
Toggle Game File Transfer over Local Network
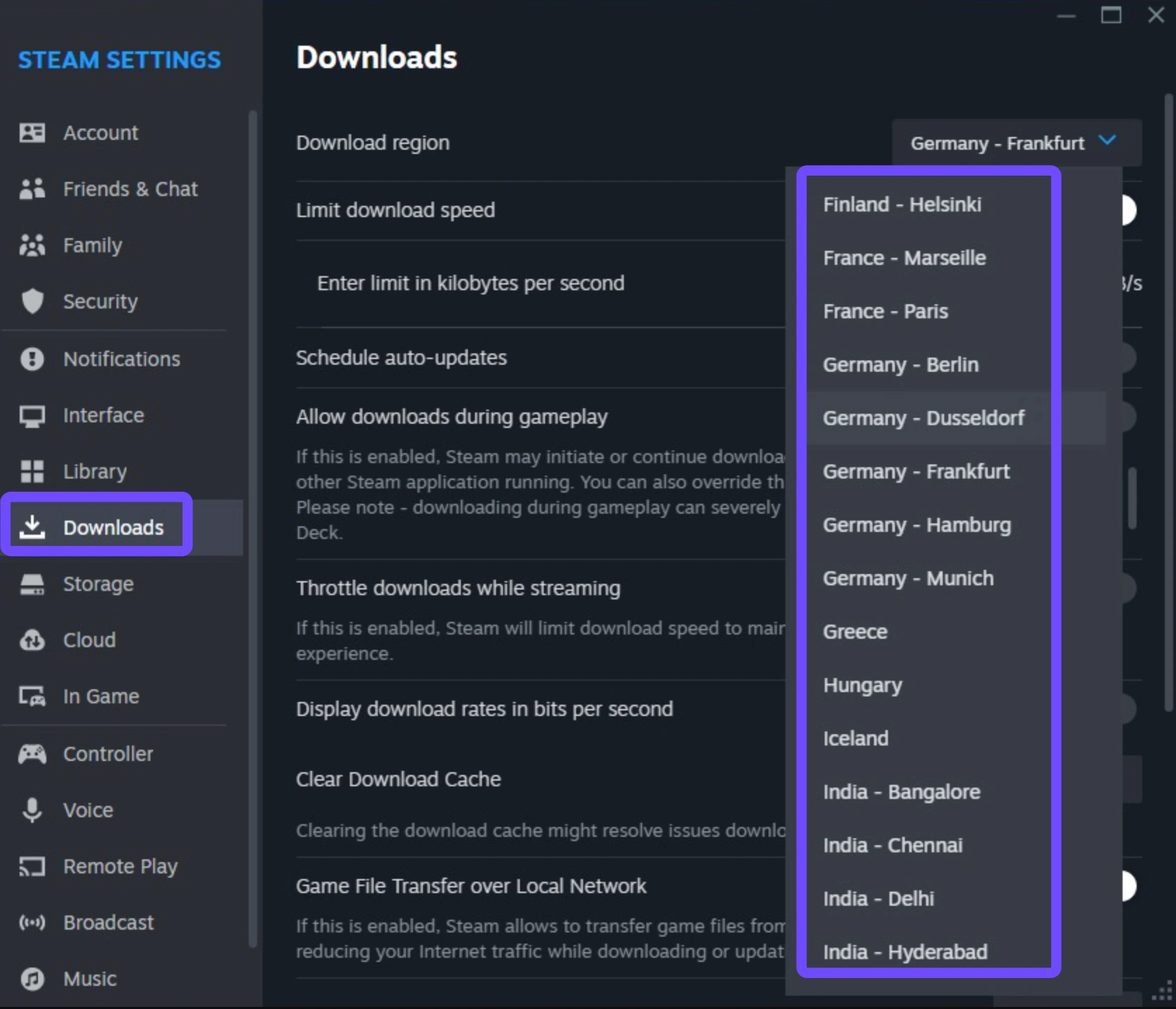coord(1126,886)
